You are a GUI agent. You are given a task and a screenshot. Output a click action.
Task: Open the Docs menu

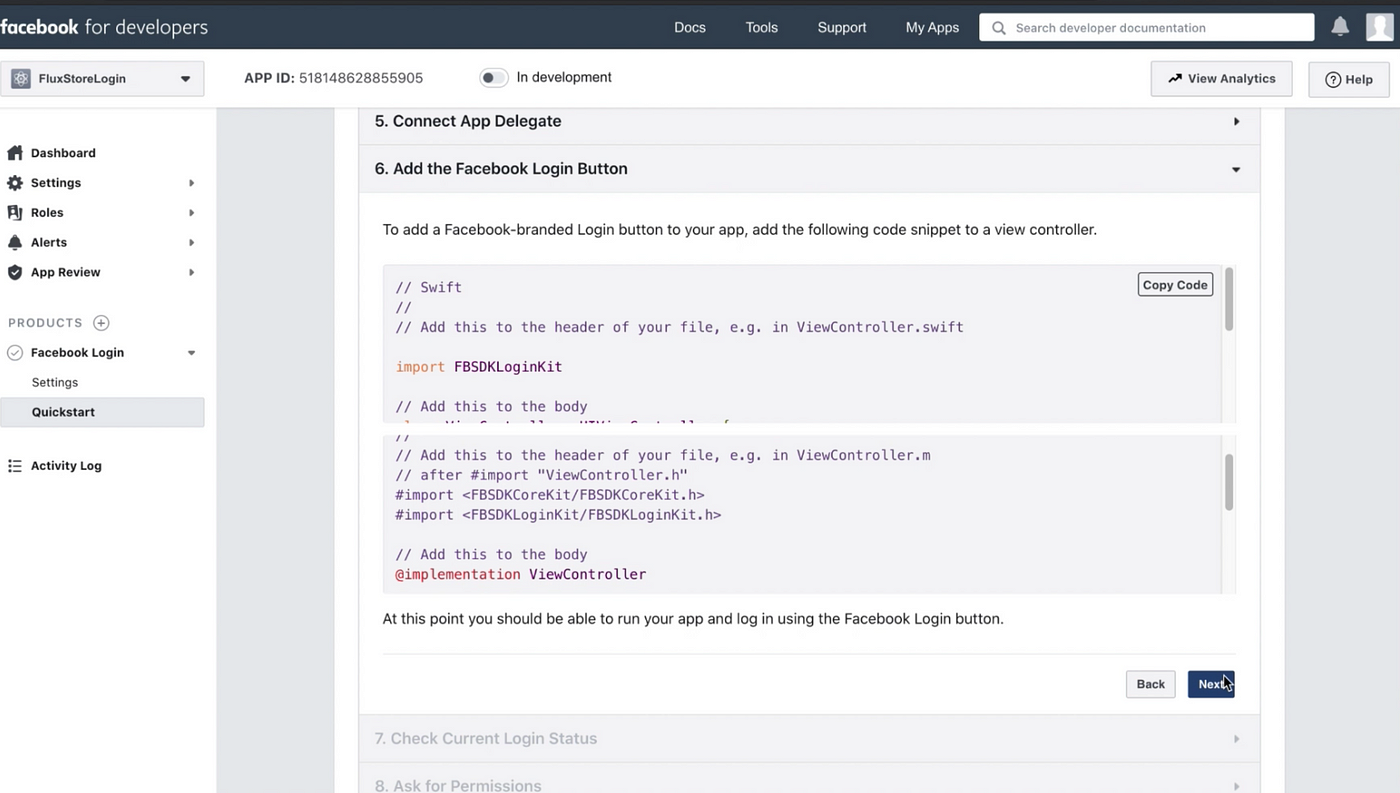click(690, 28)
